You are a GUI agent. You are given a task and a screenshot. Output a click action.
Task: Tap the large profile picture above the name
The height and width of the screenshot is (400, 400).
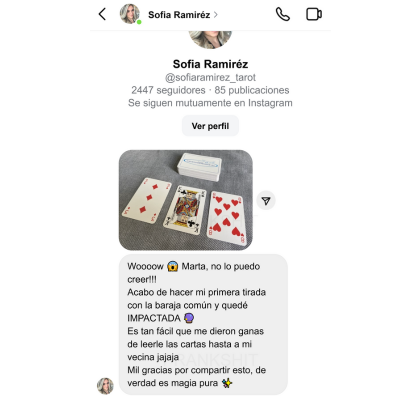coord(210,38)
